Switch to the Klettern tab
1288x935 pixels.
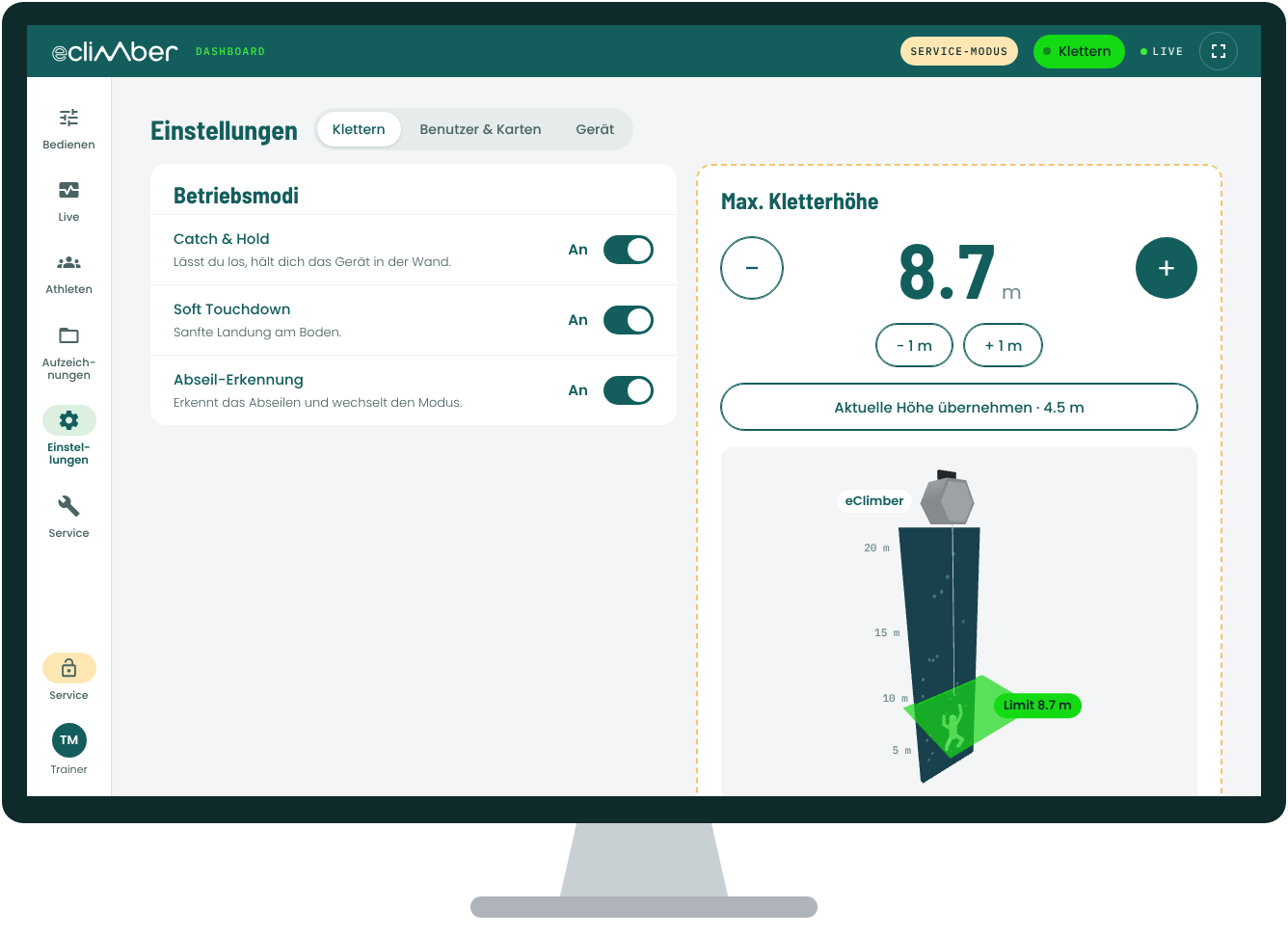click(x=359, y=129)
